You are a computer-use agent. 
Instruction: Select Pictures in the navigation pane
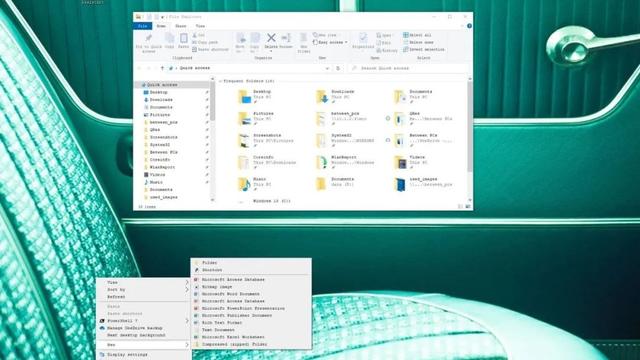tap(160, 115)
